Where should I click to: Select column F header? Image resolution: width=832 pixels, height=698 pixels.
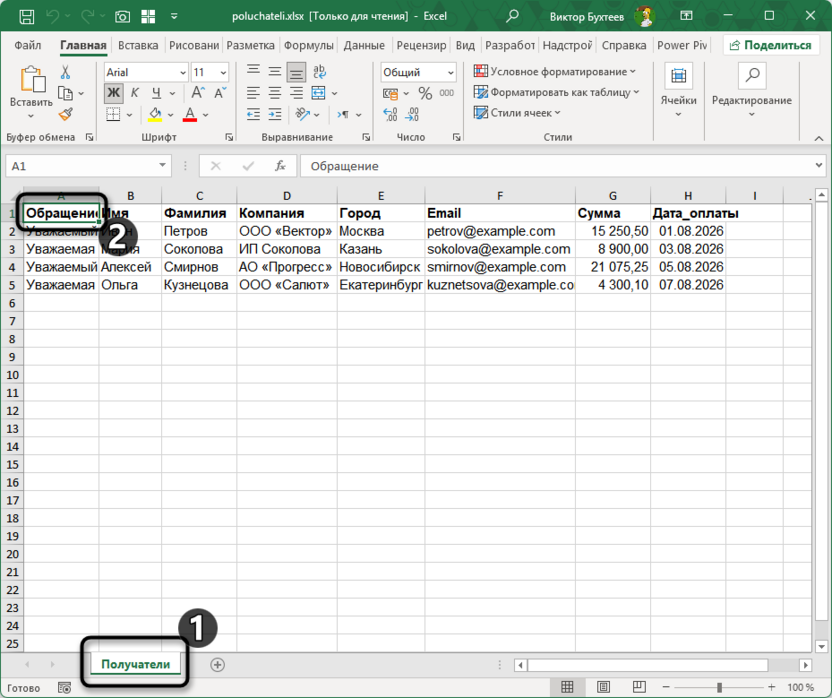click(500, 196)
